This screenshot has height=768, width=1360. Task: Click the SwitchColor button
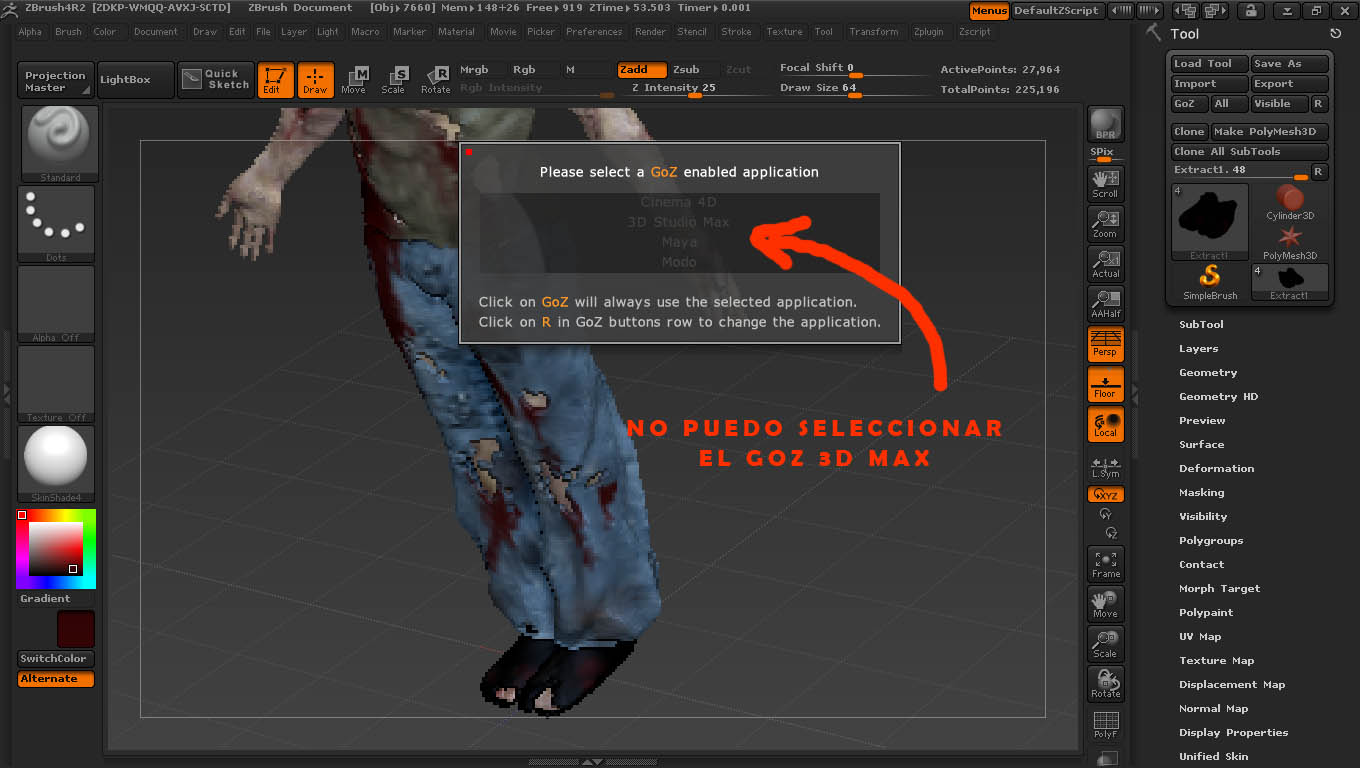point(56,658)
